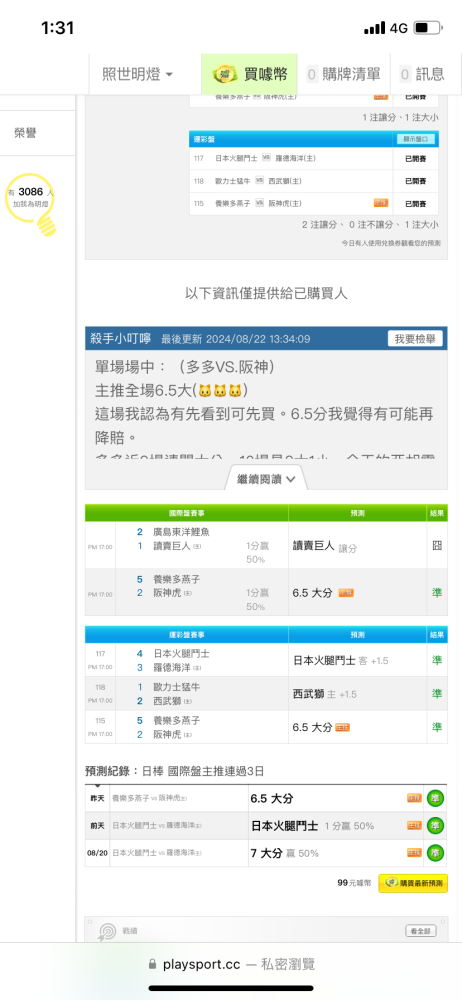
Task: Click the 看全部 button in the 戰績 row
Action: (421, 931)
